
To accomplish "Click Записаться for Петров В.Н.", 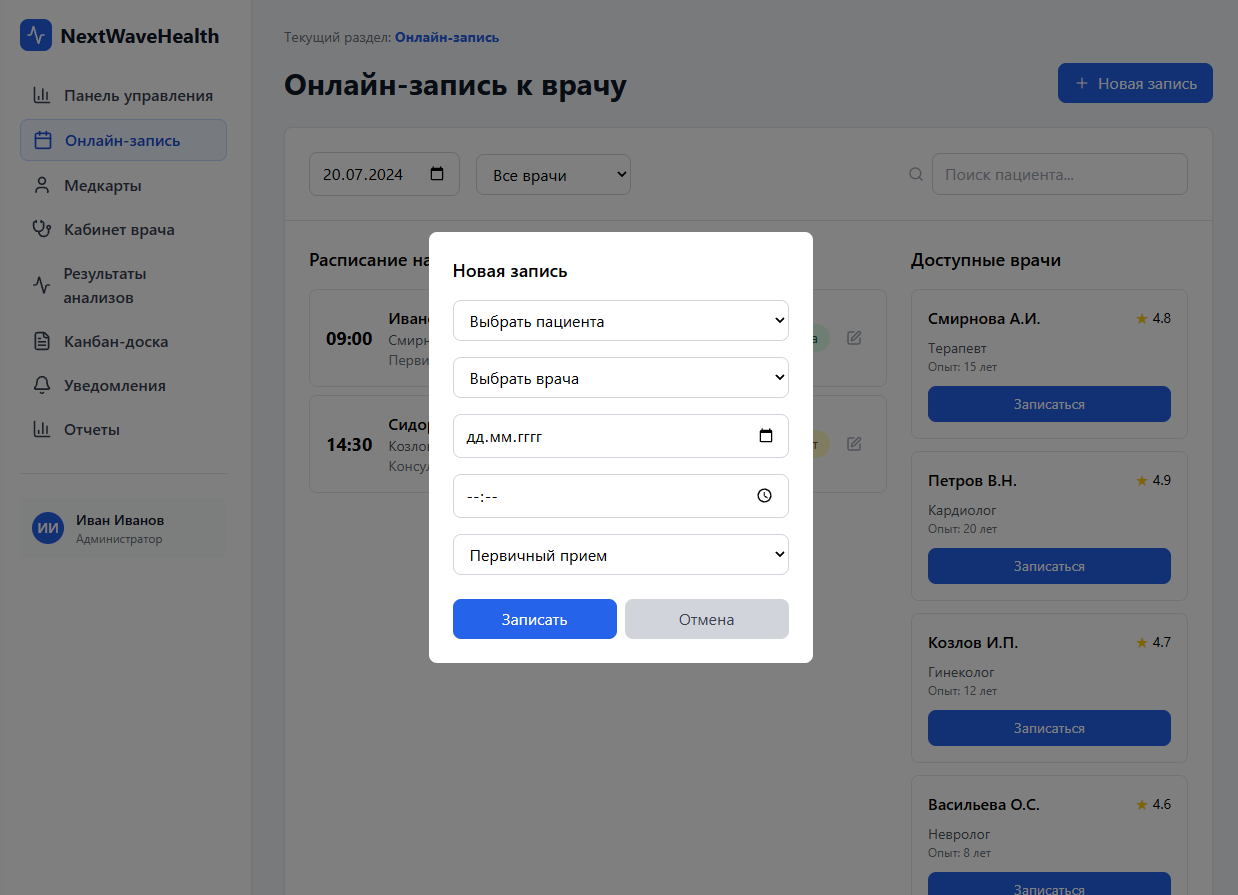I will 1048,566.
